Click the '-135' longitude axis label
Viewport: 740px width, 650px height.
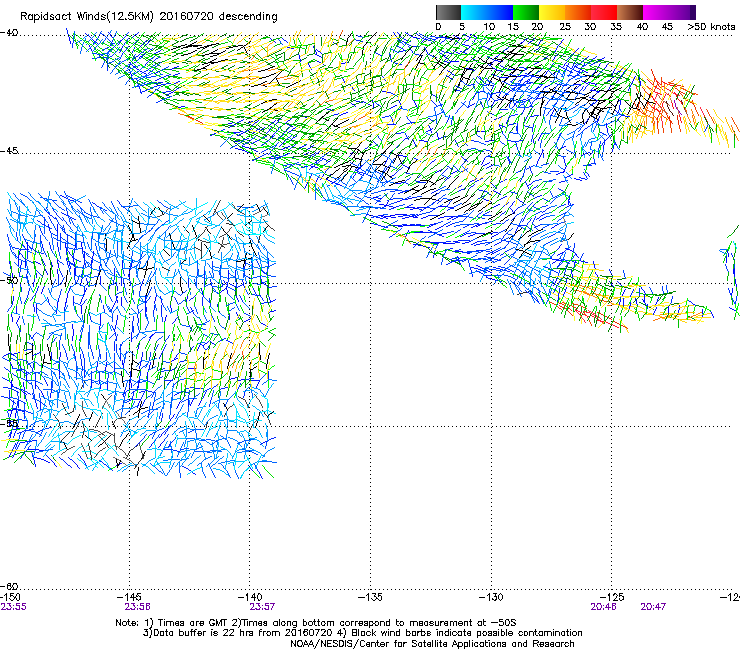(x=370, y=597)
